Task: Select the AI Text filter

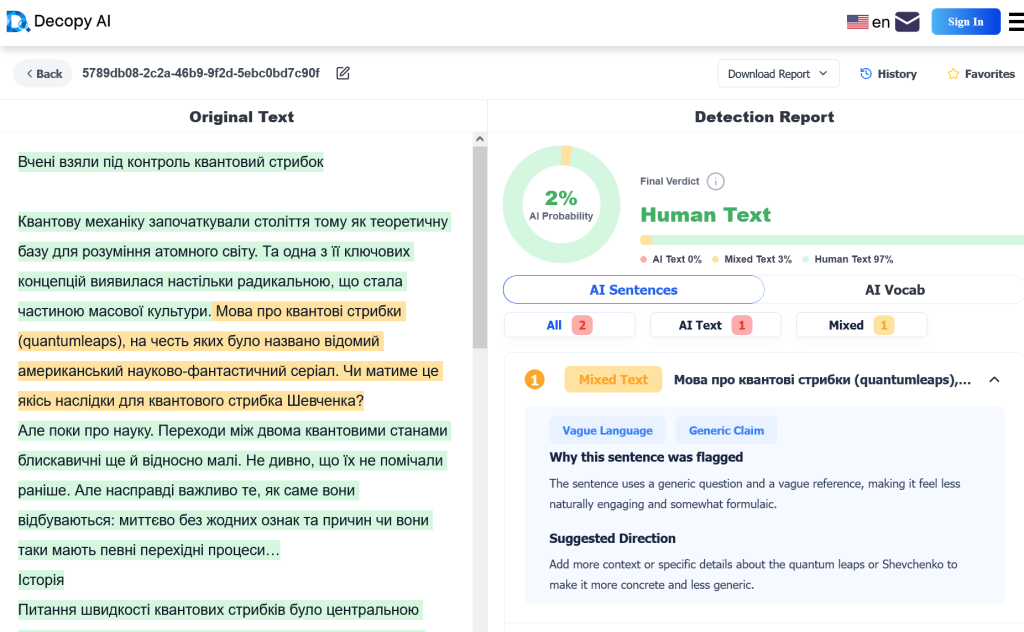Action: tap(715, 325)
